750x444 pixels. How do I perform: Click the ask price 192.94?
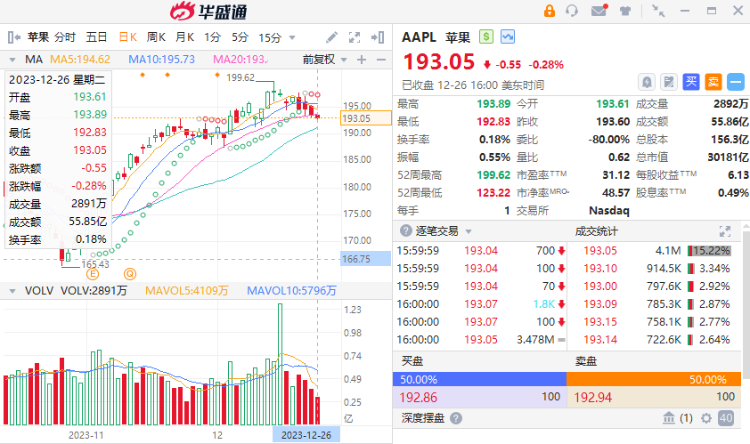click(593, 397)
